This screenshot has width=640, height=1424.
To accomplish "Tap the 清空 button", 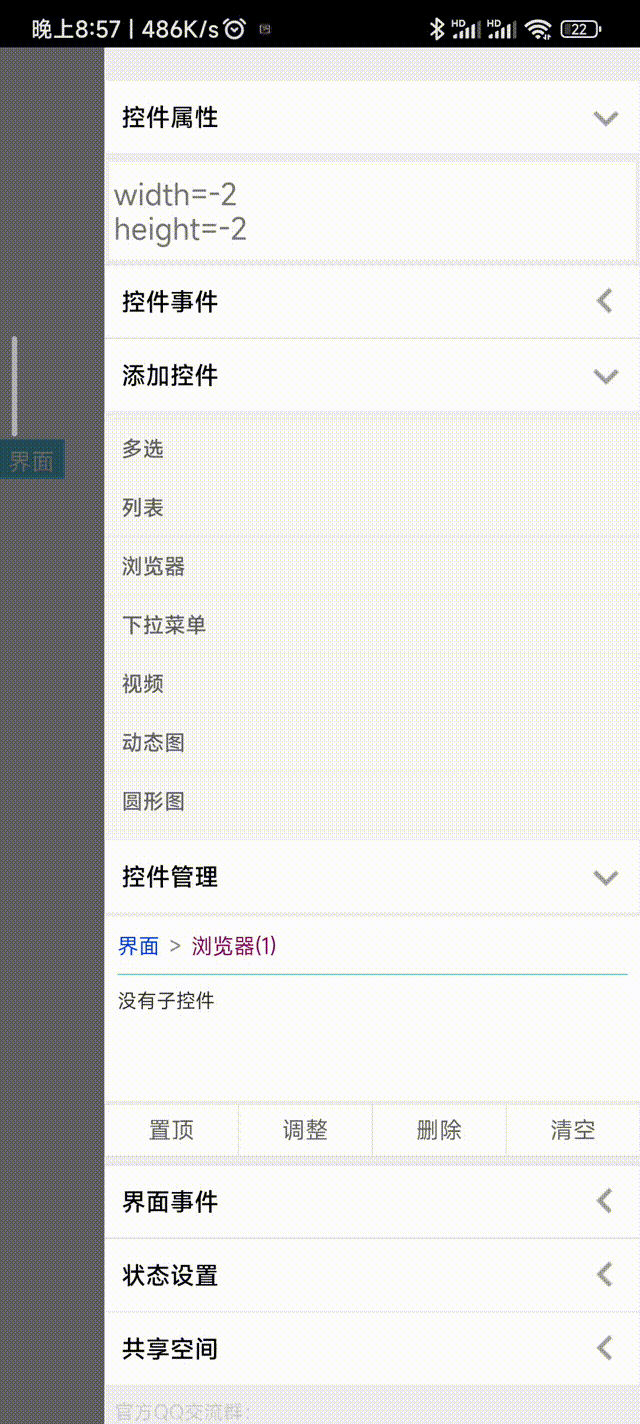I will click(573, 1130).
